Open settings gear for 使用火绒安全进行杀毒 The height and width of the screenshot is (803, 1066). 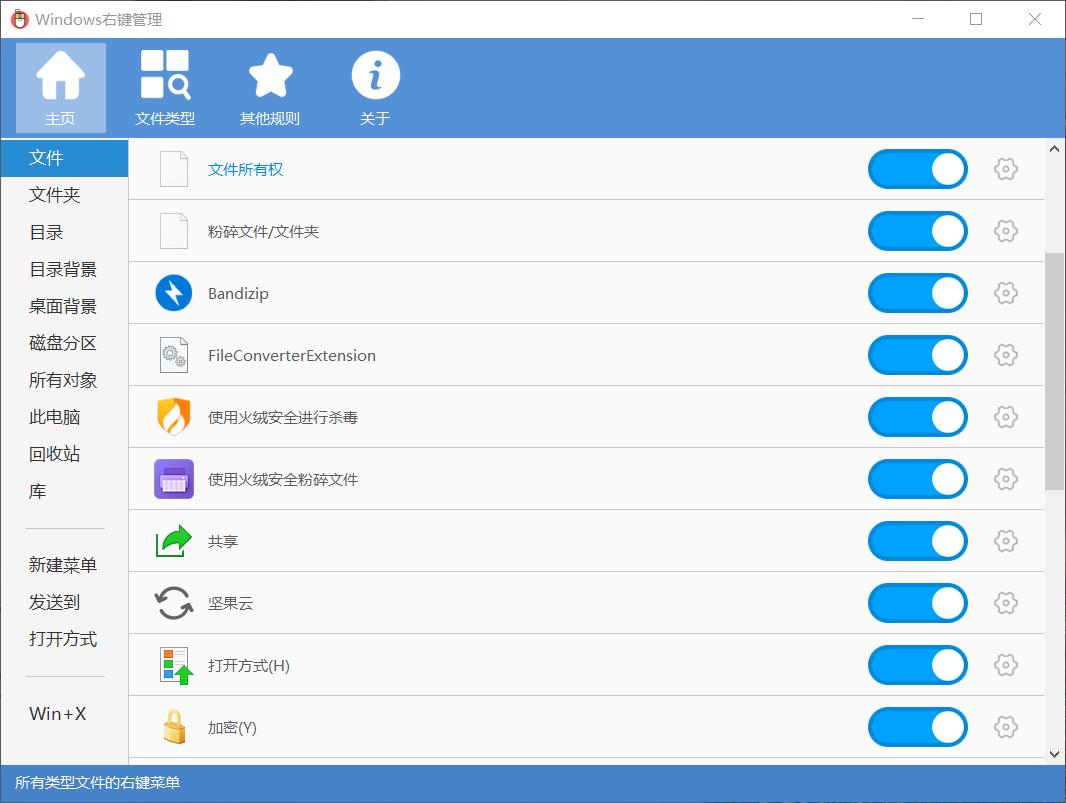1005,417
